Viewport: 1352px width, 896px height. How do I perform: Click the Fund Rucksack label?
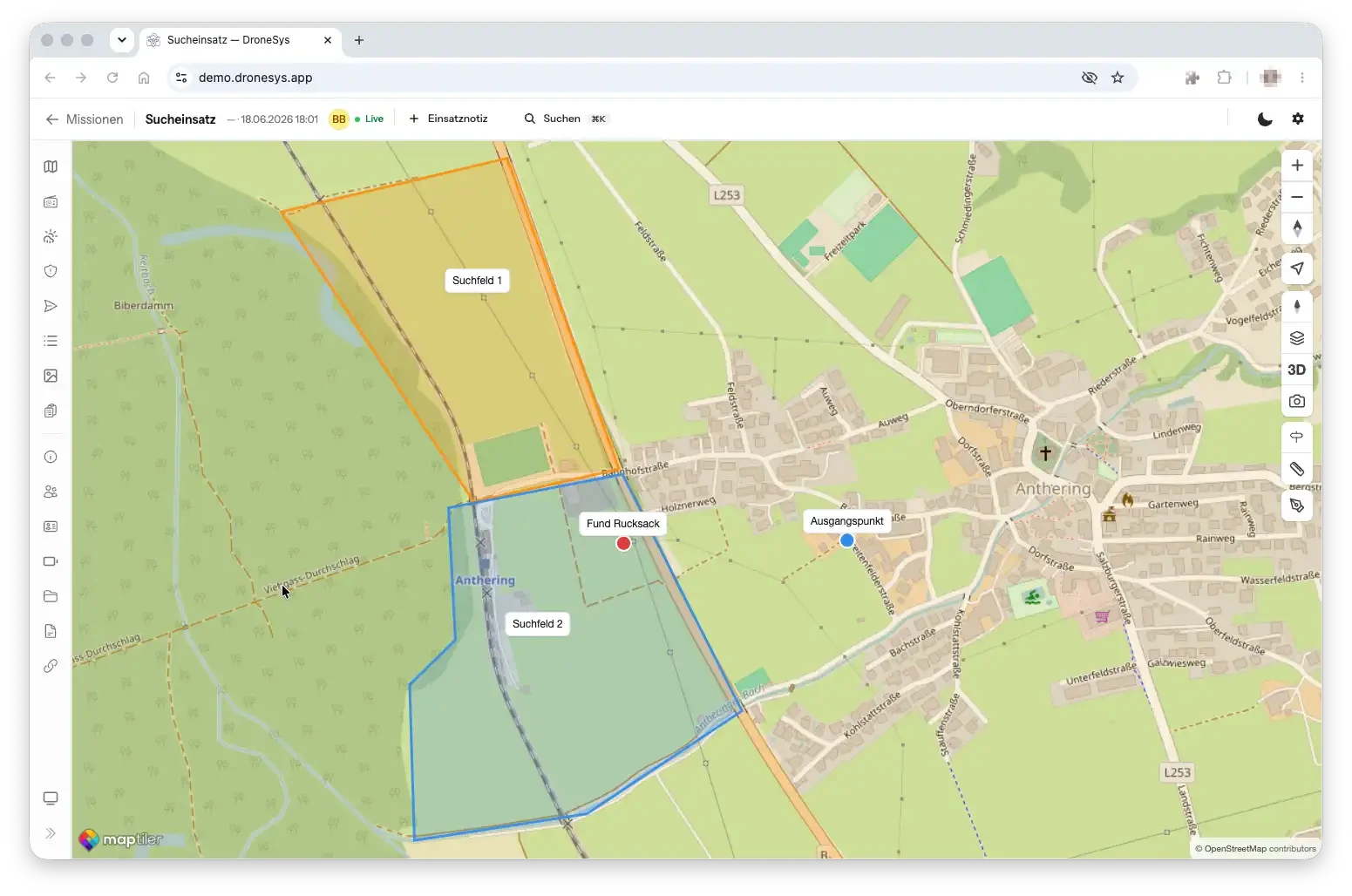coord(622,524)
